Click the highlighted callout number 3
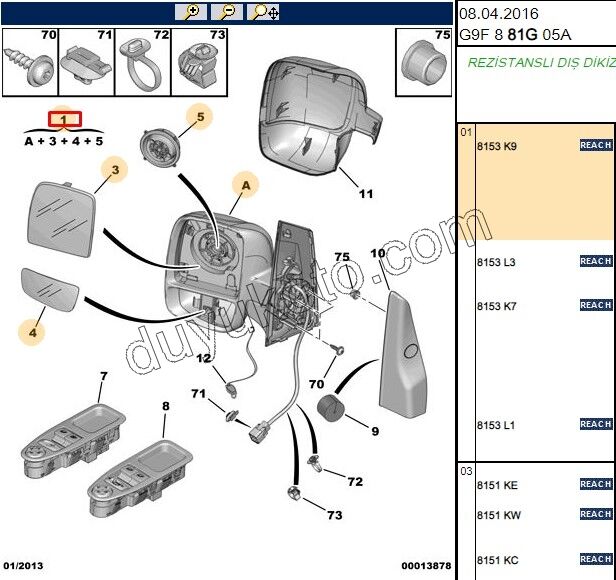The image size is (616, 580). pos(115,171)
